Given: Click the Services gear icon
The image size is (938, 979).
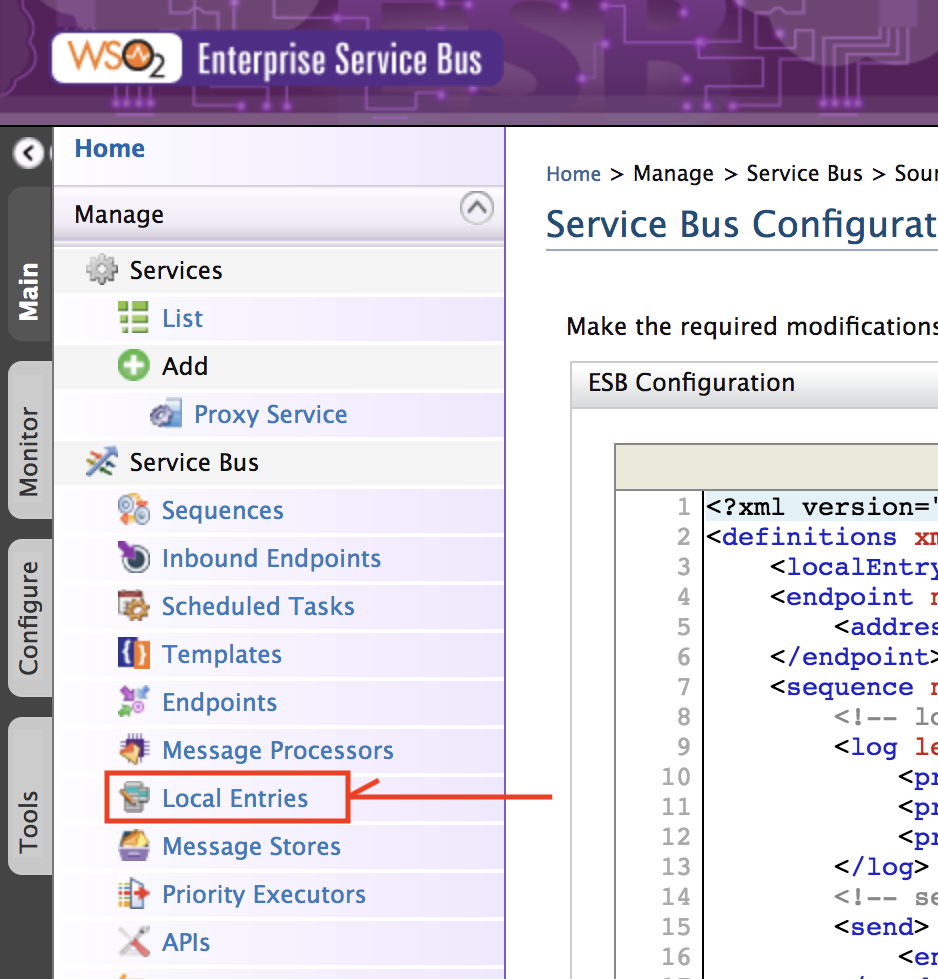Looking at the screenshot, I should [x=103, y=269].
